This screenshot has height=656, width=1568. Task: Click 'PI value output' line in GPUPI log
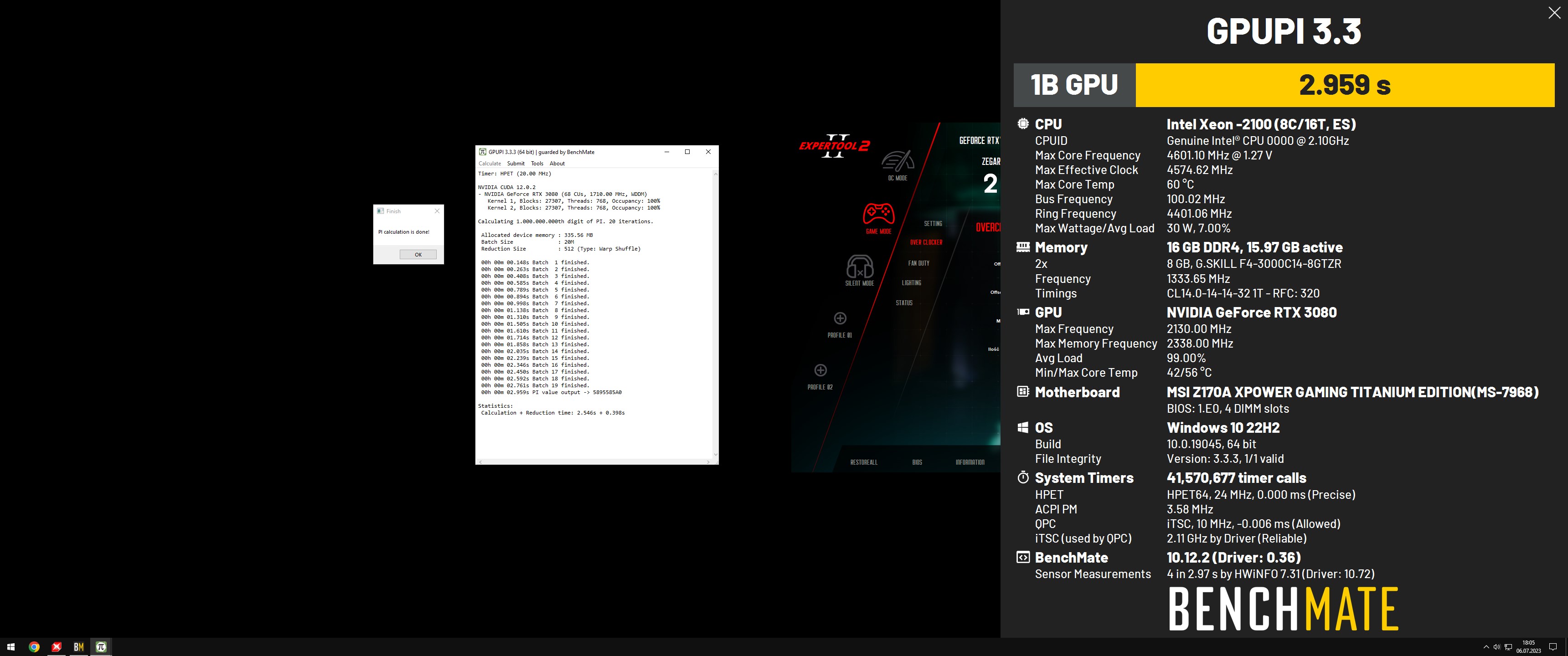[x=552, y=393]
